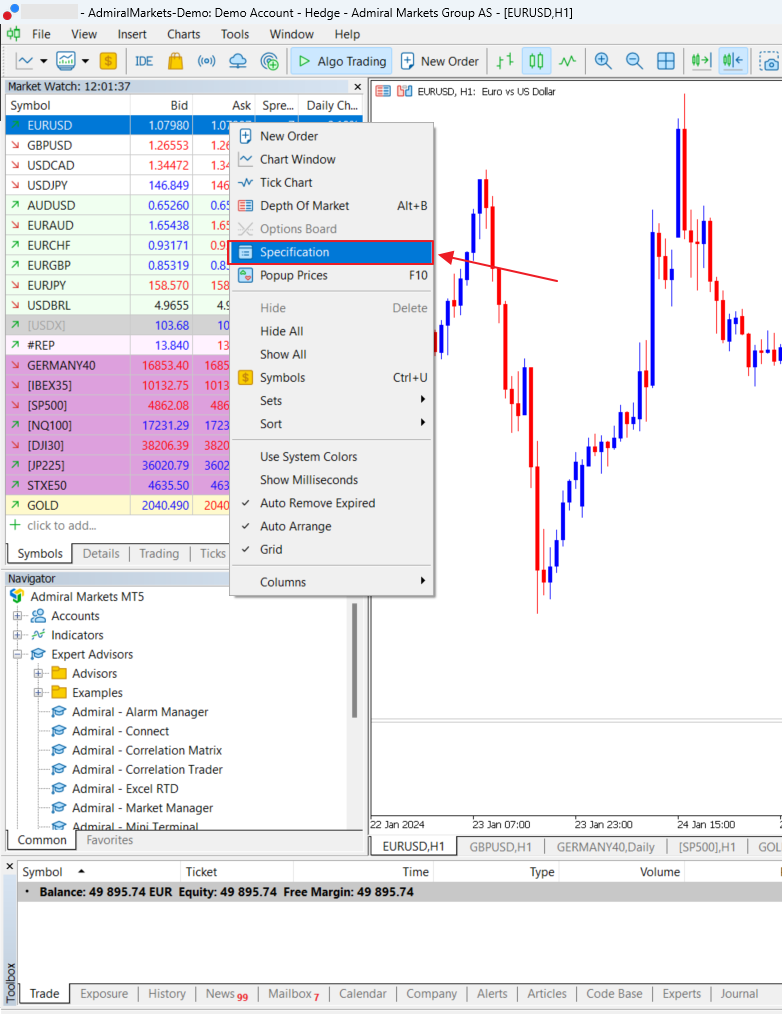Open the Details tab in Market Watch

pyautogui.click(x=101, y=554)
